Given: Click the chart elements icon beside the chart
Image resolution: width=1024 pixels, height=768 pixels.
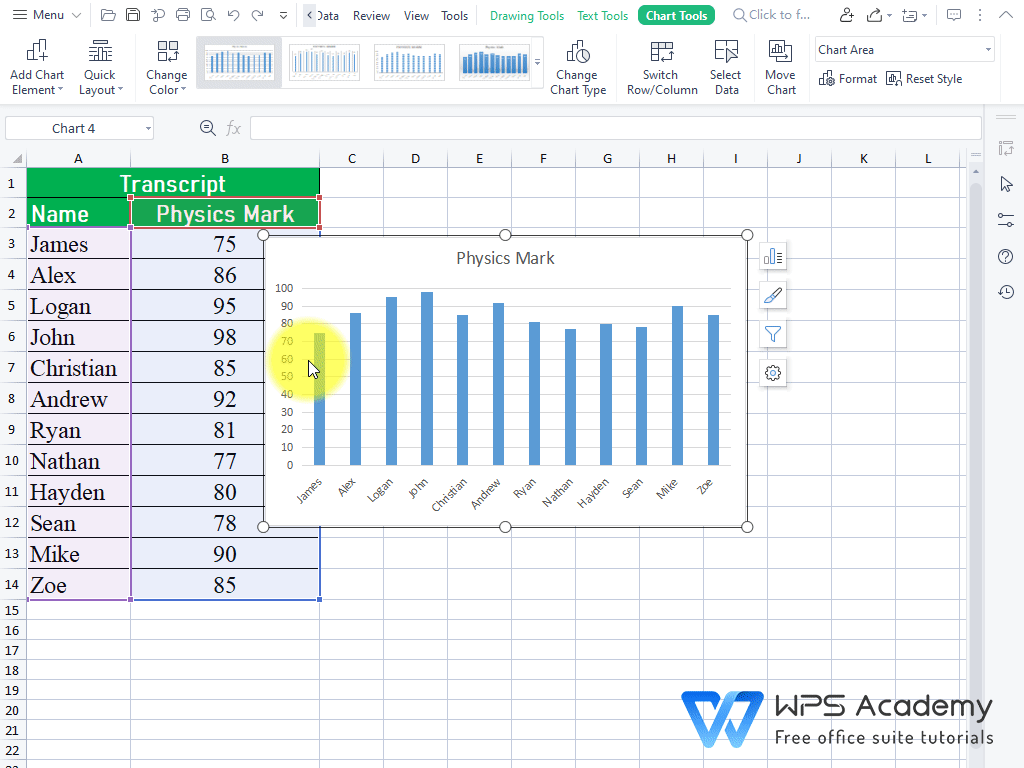Looking at the screenshot, I should pyautogui.click(x=773, y=256).
